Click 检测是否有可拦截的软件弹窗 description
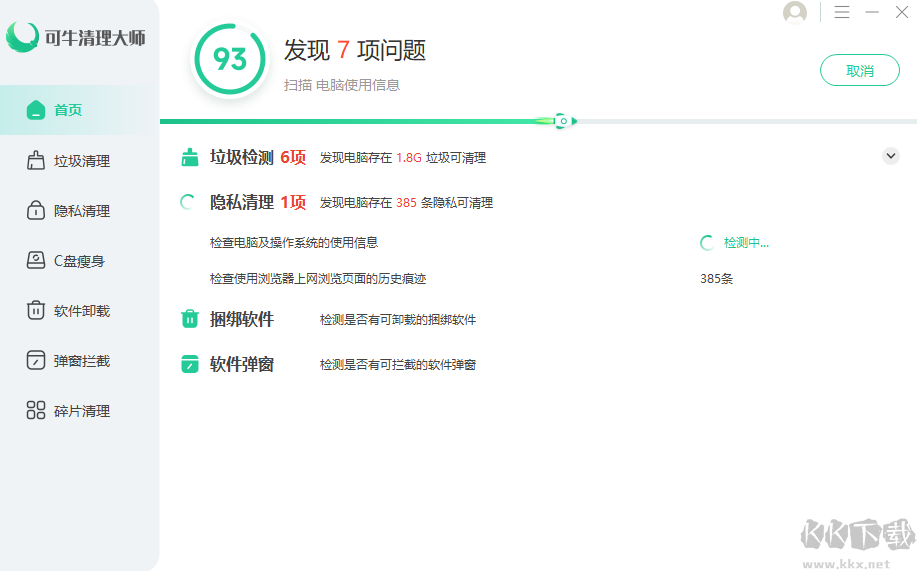Image resolution: width=917 pixels, height=571 pixels. coord(398,364)
